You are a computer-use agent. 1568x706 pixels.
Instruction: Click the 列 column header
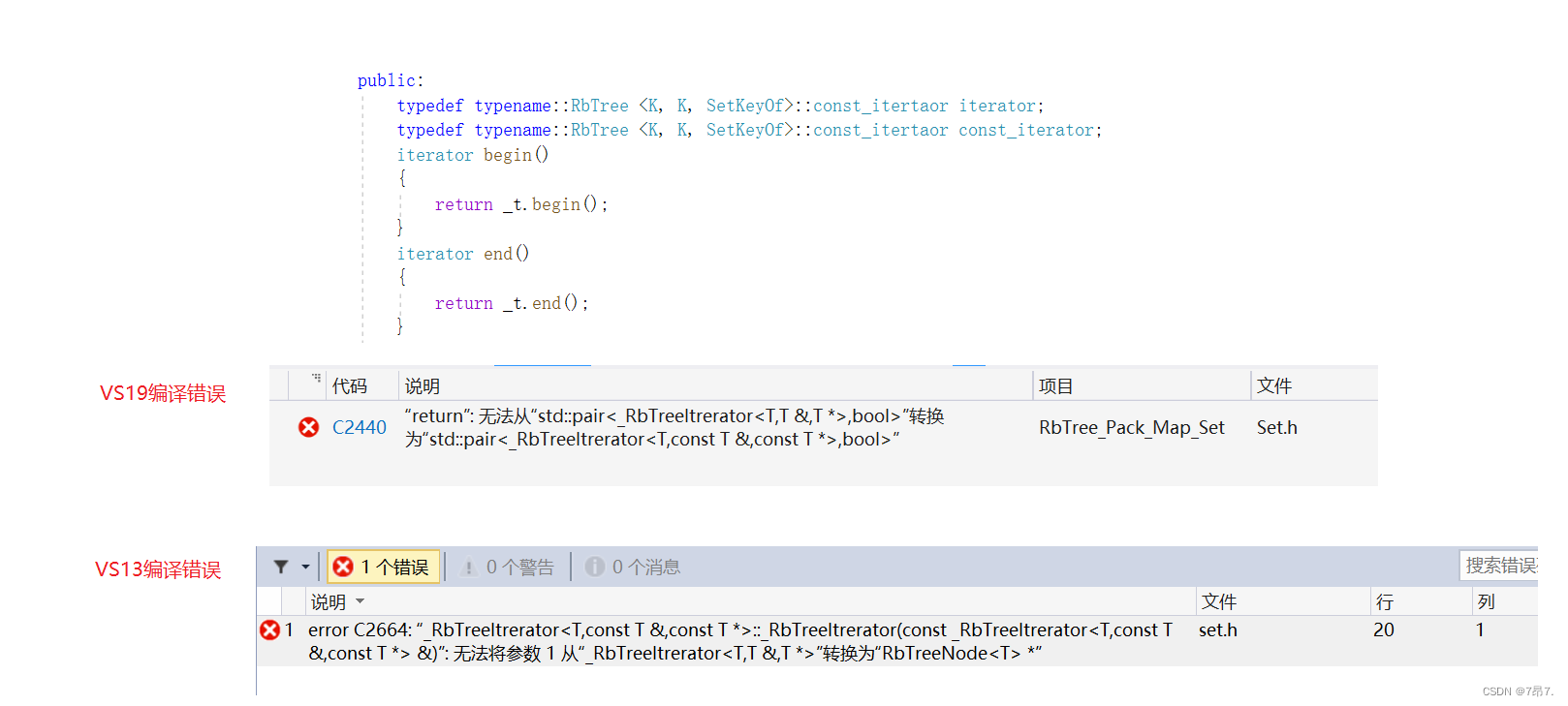1486,601
